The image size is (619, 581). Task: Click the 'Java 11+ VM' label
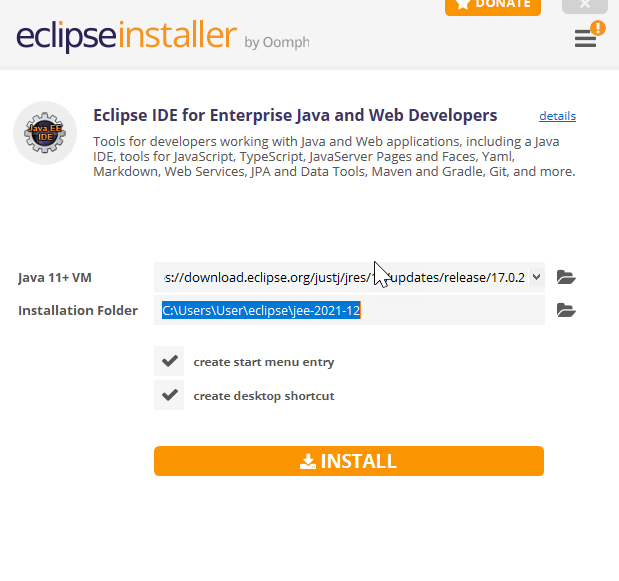[55, 278]
